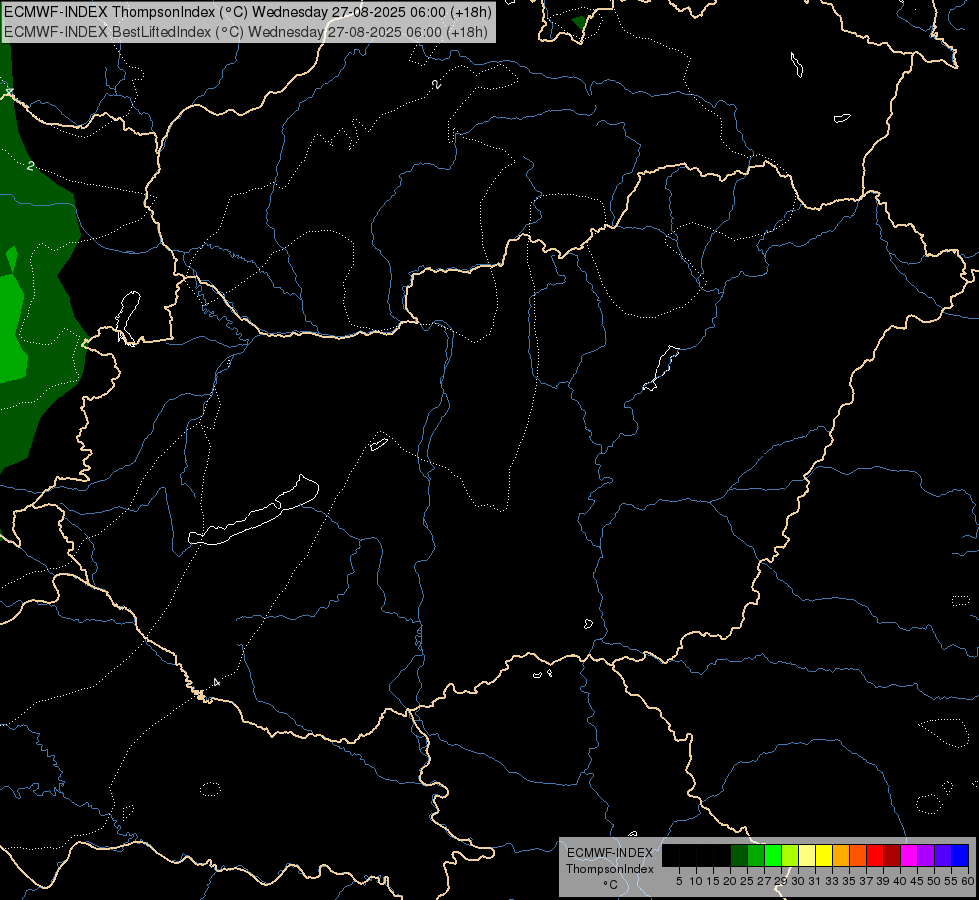This screenshot has height=900, width=979.
Task: Select the medium green 25-27 legend swatch
Action: pyautogui.click(x=756, y=855)
